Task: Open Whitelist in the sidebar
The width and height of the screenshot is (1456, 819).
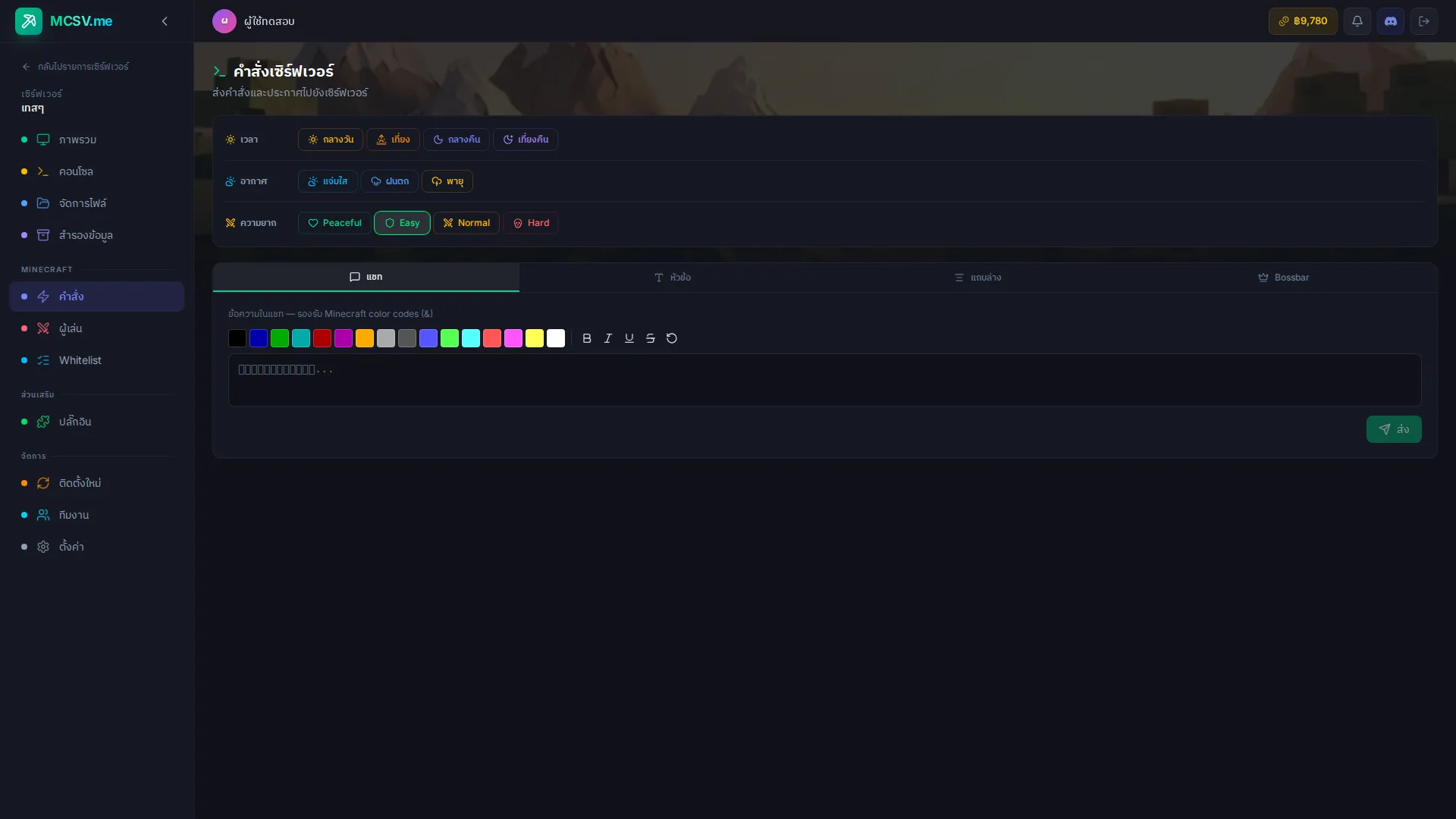Action: click(x=80, y=360)
